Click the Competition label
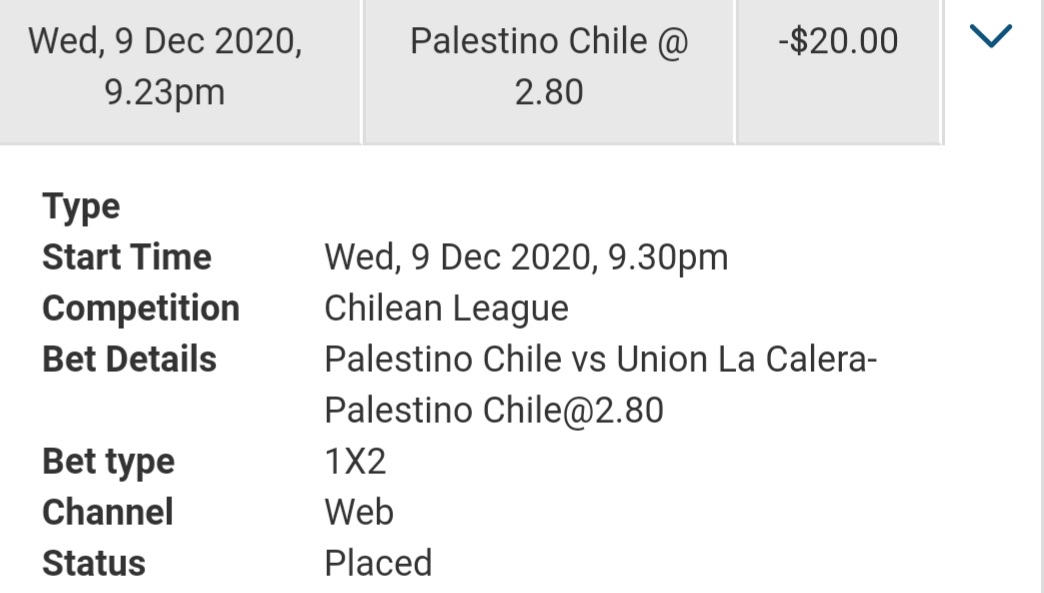The height and width of the screenshot is (593, 1044). point(141,309)
